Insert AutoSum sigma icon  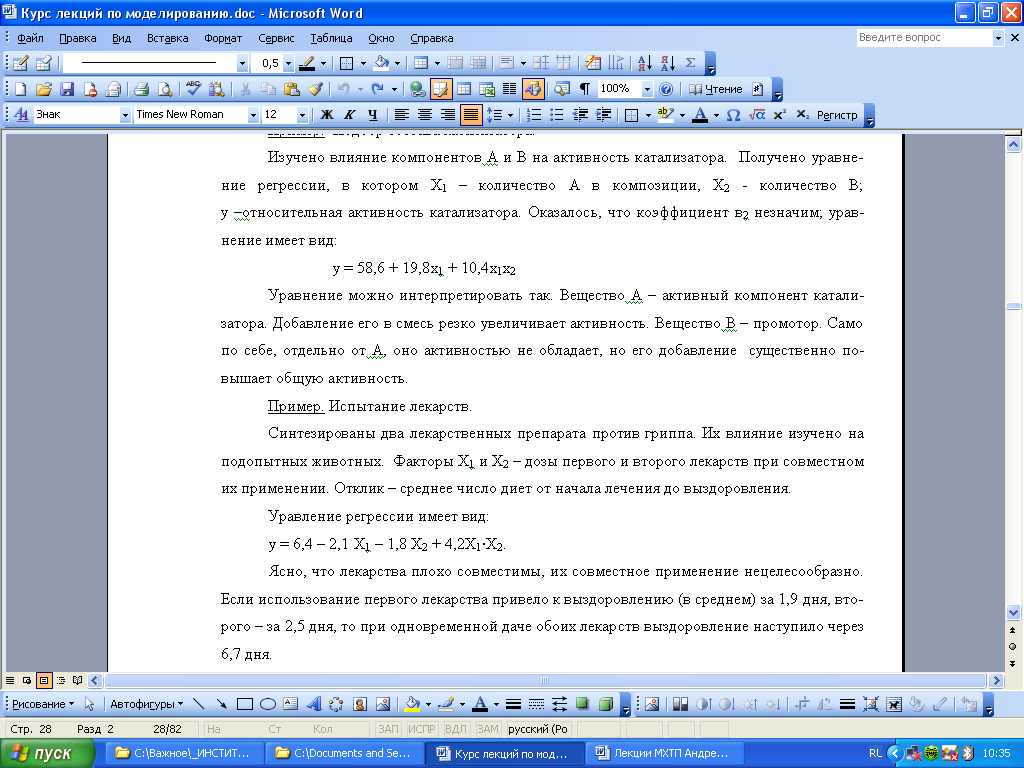pyautogui.click(x=690, y=63)
